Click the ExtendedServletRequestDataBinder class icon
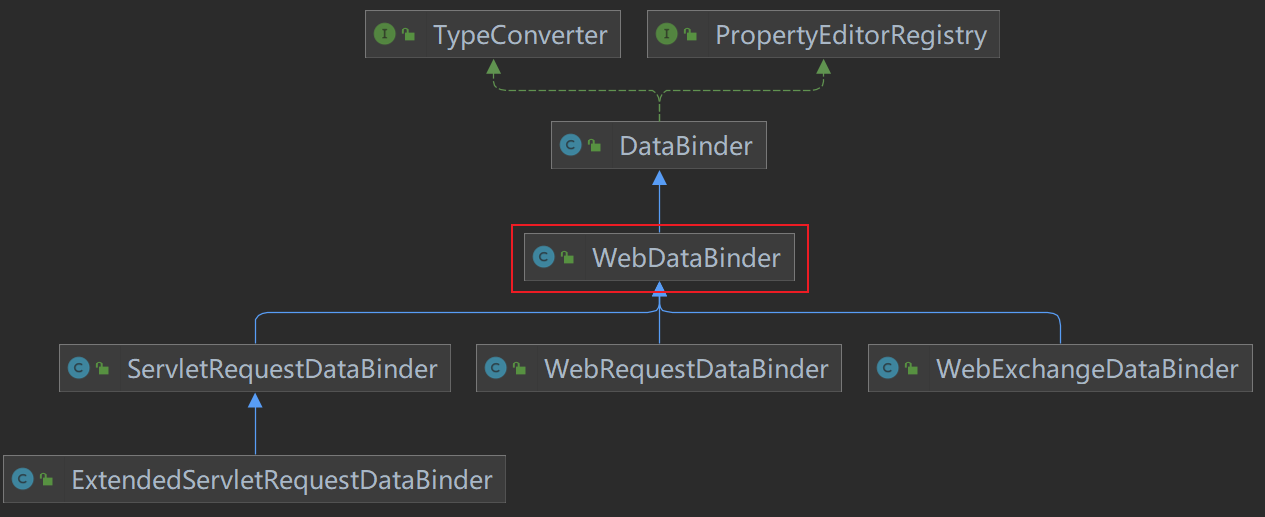 point(22,480)
